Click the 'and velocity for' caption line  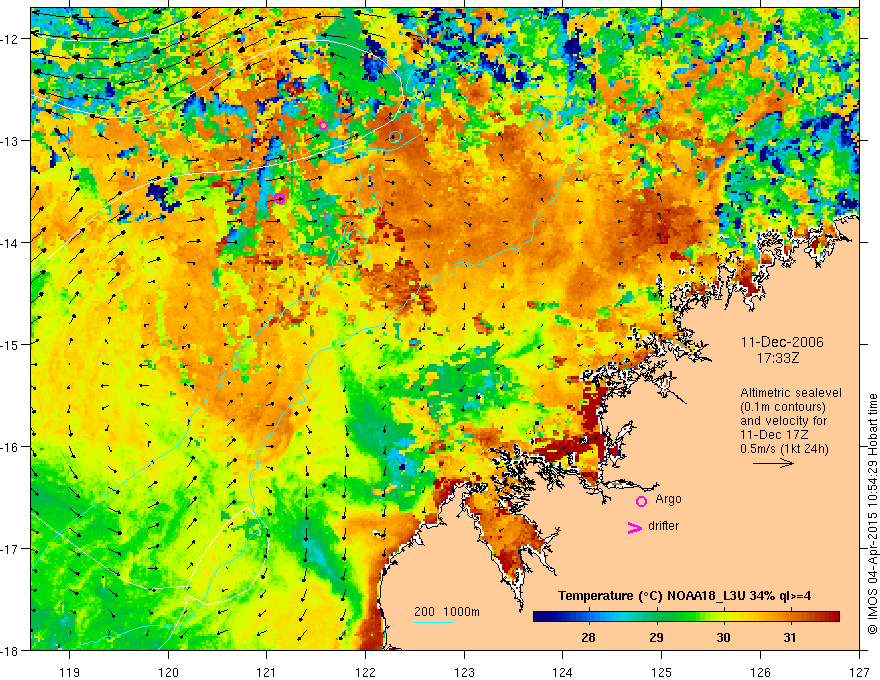[783, 421]
